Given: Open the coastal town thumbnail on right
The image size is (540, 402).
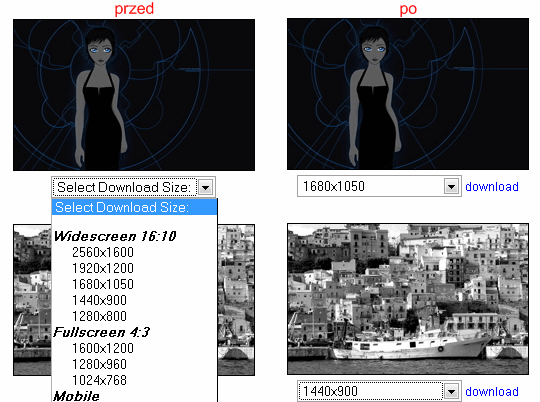Looking at the screenshot, I should 408,299.
